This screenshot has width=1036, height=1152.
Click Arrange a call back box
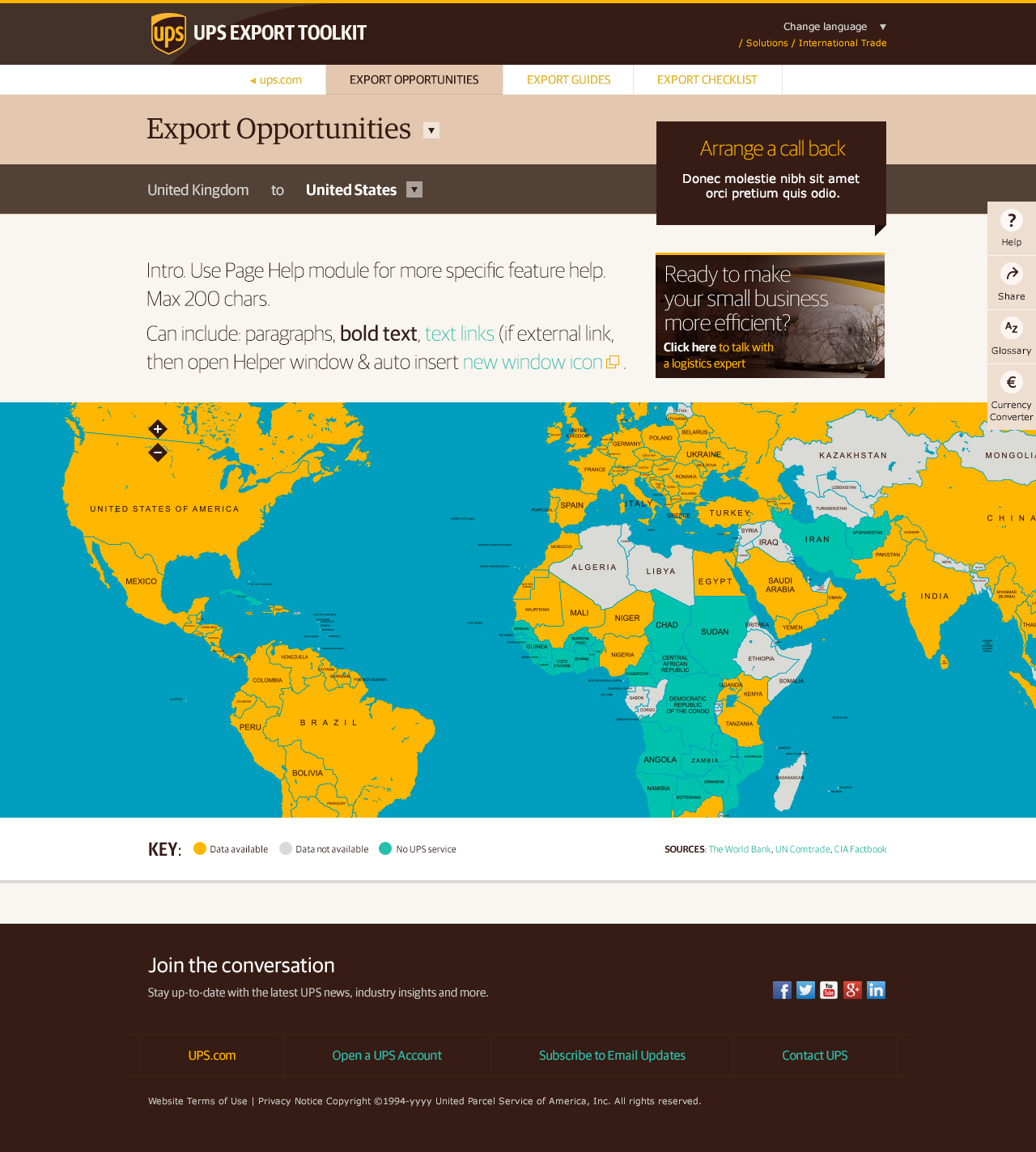(771, 173)
